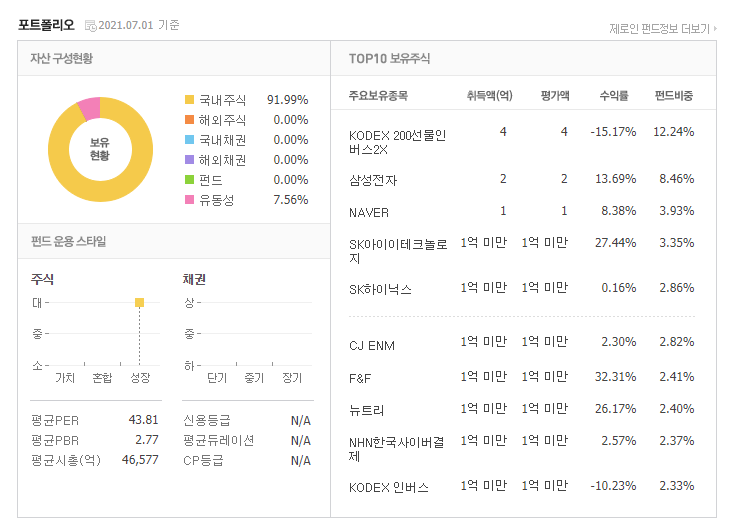
Task: Click the yellow style marker on the 주식 grid
Action: [139, 302]
